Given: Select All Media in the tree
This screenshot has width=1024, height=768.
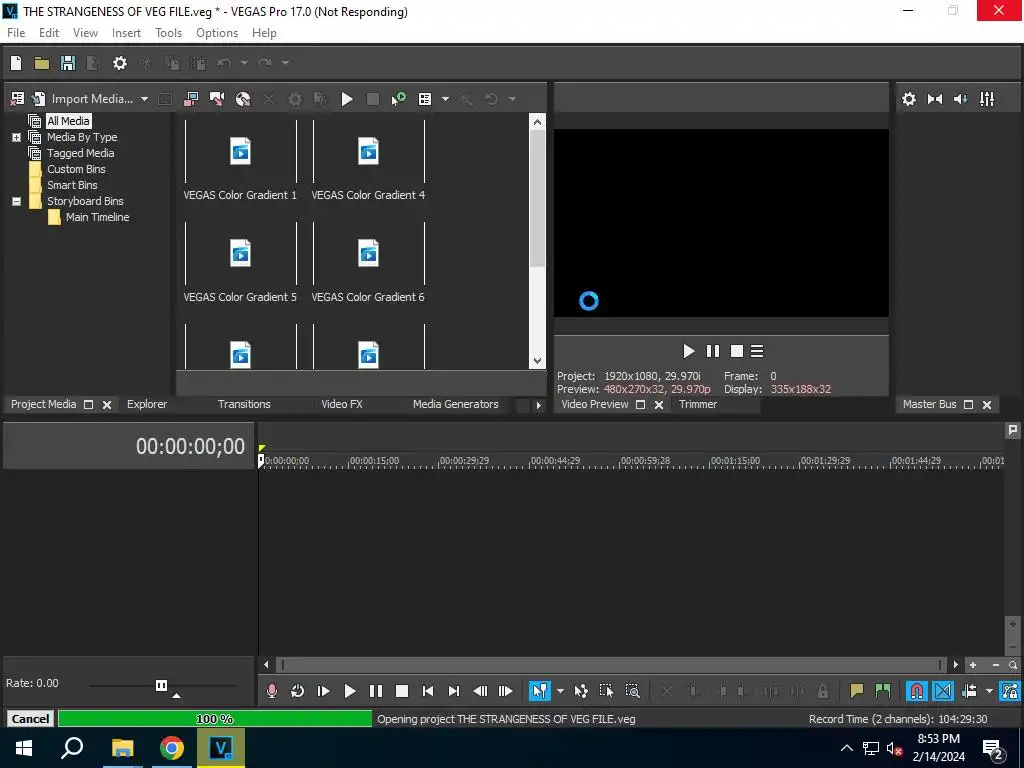Looking at the screenshot, I should pos(68,121).
